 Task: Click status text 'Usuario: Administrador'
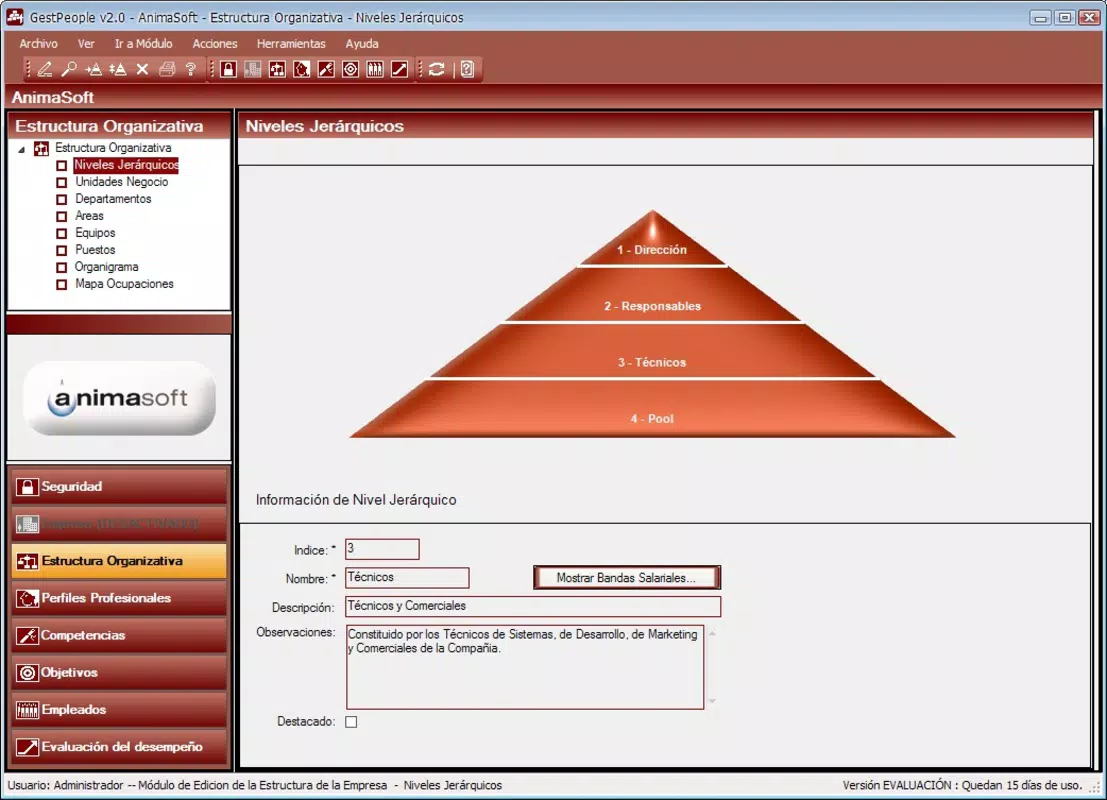pyautogui.click(x=66, y=785)
